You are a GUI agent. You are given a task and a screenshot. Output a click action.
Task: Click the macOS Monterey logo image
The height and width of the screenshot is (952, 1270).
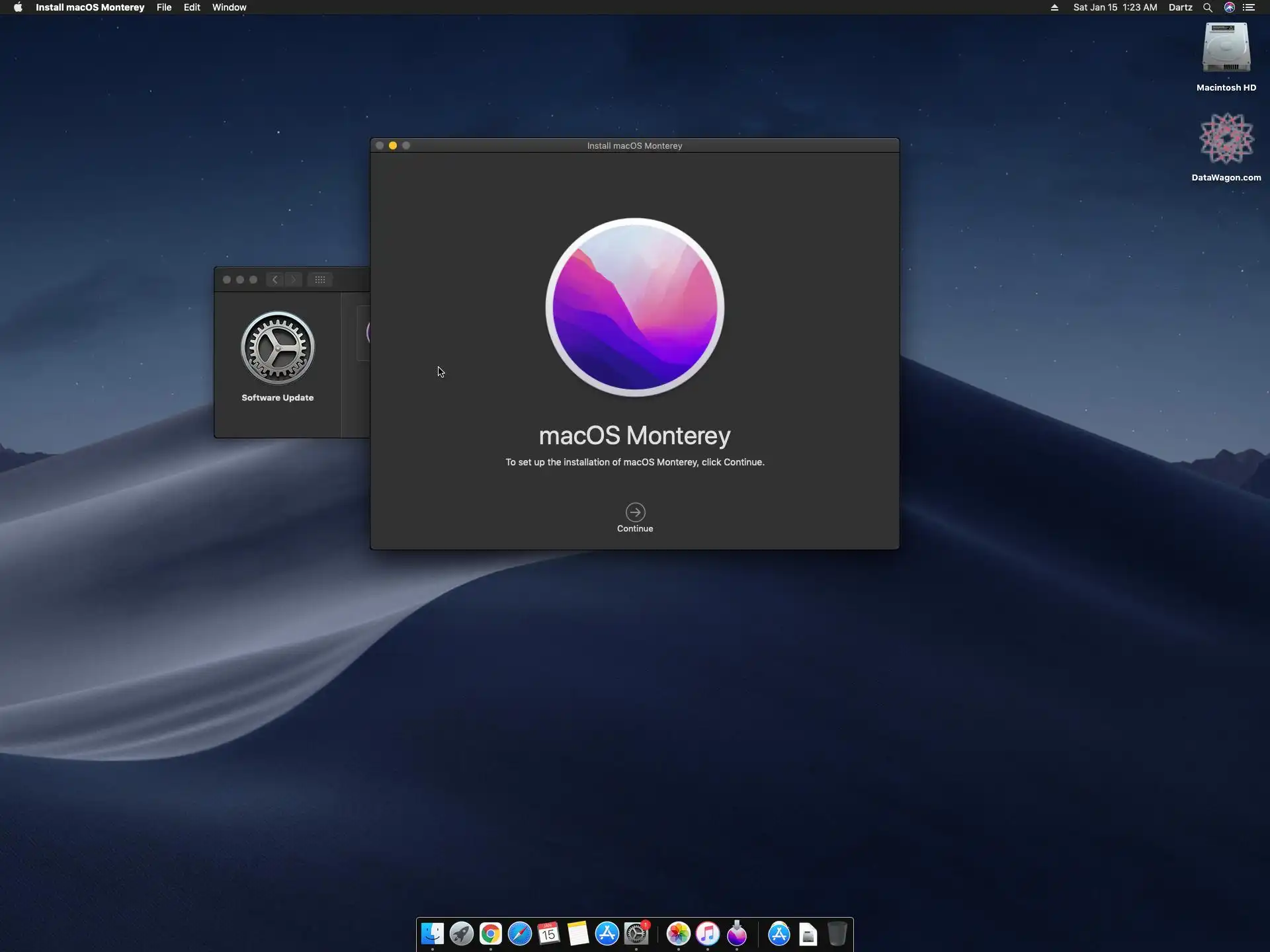click(x=635, y=307)
